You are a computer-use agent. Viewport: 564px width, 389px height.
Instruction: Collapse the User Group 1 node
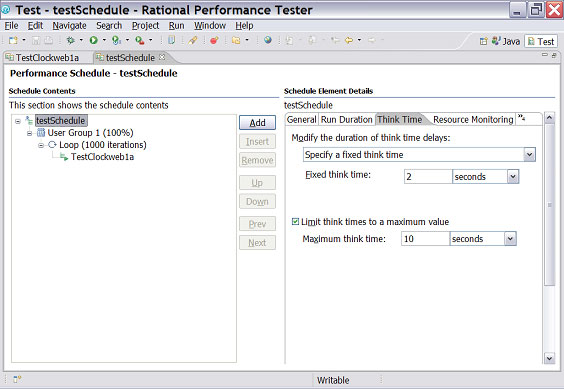[29, 134]
